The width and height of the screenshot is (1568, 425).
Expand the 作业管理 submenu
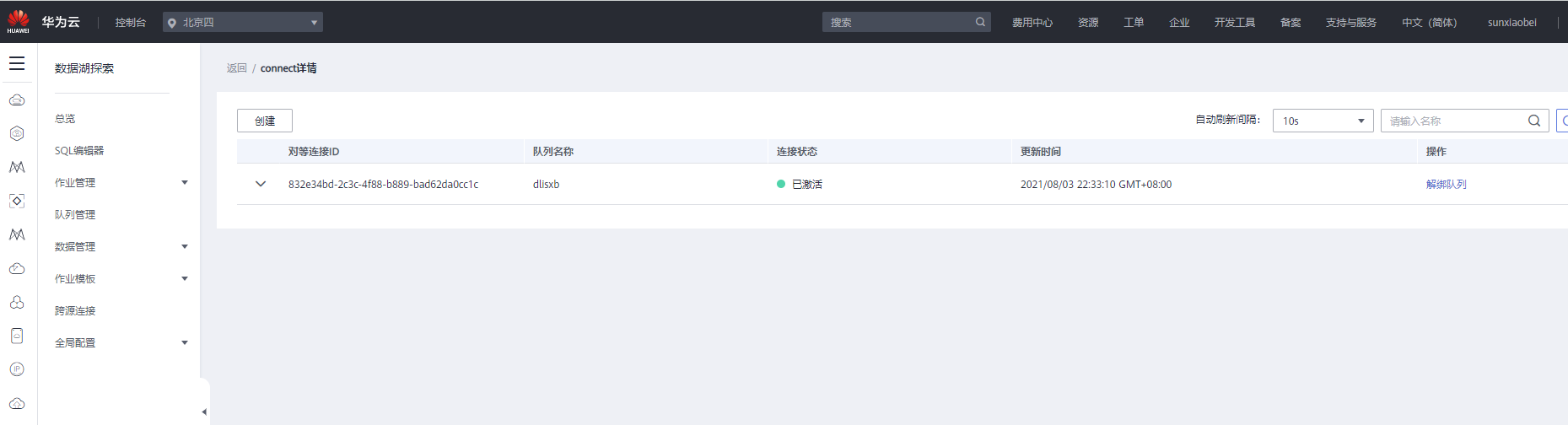pyautogui.click(x=185, y=182)
